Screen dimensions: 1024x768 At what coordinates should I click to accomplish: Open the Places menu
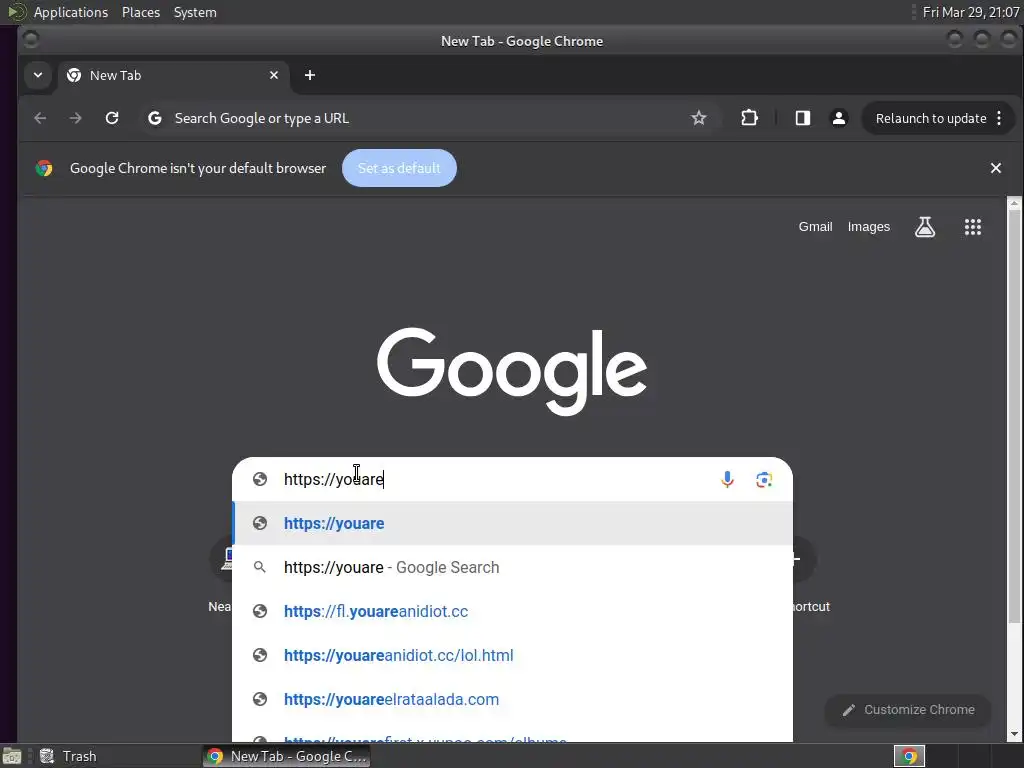click(140, 12)
